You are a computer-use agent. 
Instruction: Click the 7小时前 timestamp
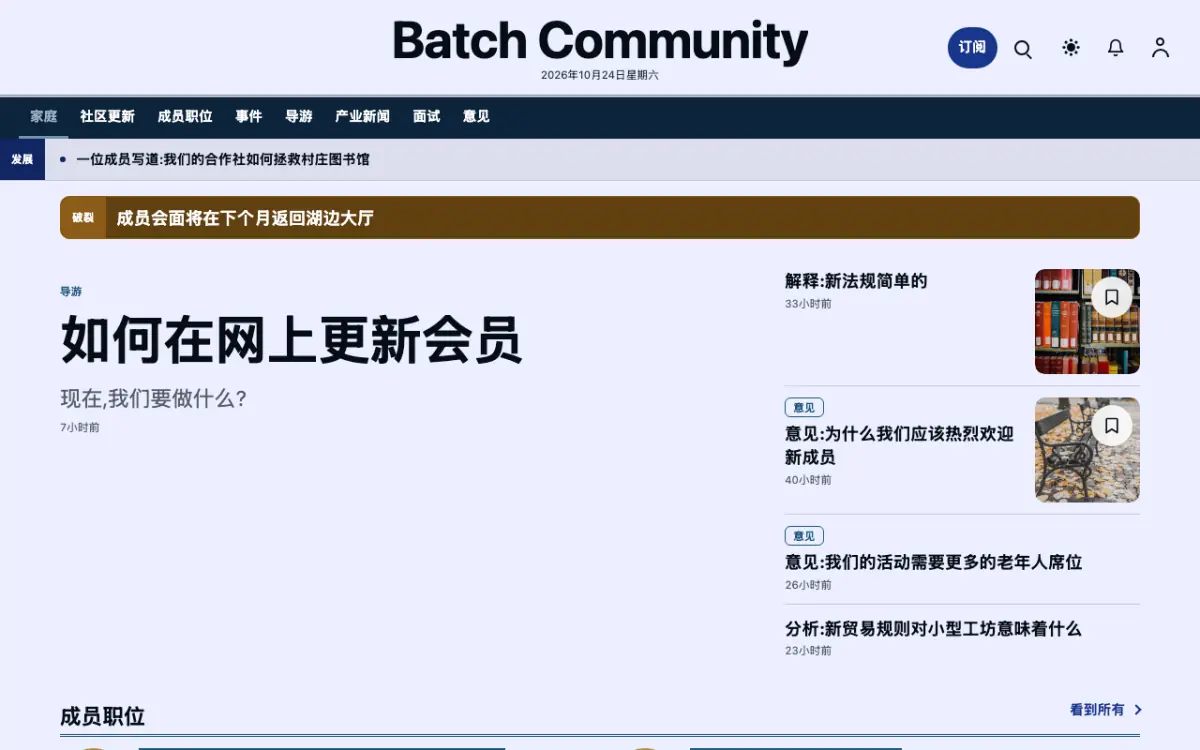click(80, 428)
